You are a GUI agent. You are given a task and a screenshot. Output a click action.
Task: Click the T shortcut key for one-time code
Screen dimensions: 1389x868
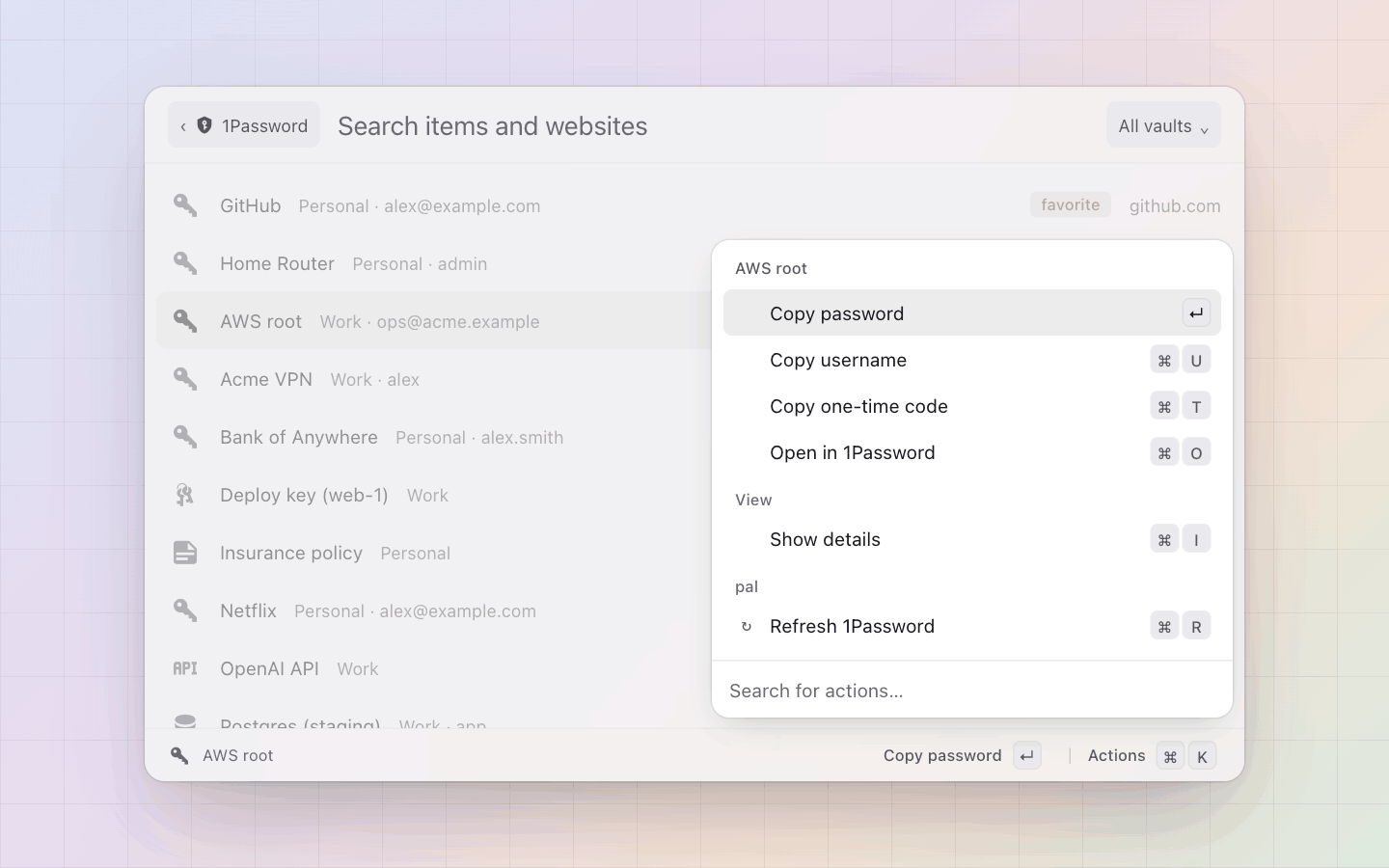[x=1196, y=406]
